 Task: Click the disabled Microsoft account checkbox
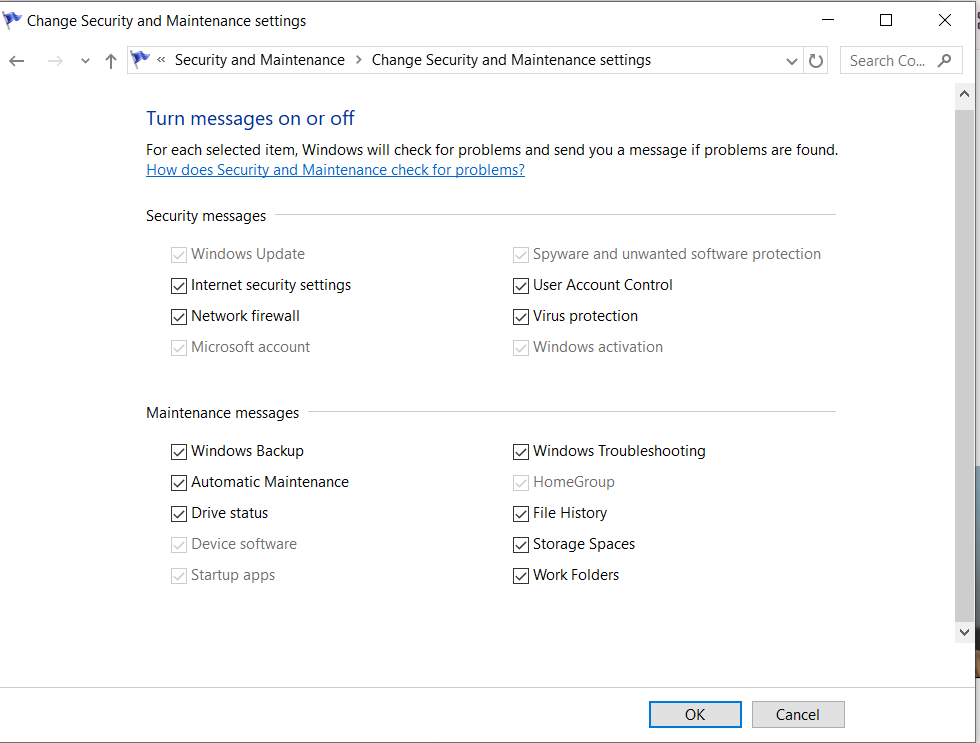click(179, 347)
